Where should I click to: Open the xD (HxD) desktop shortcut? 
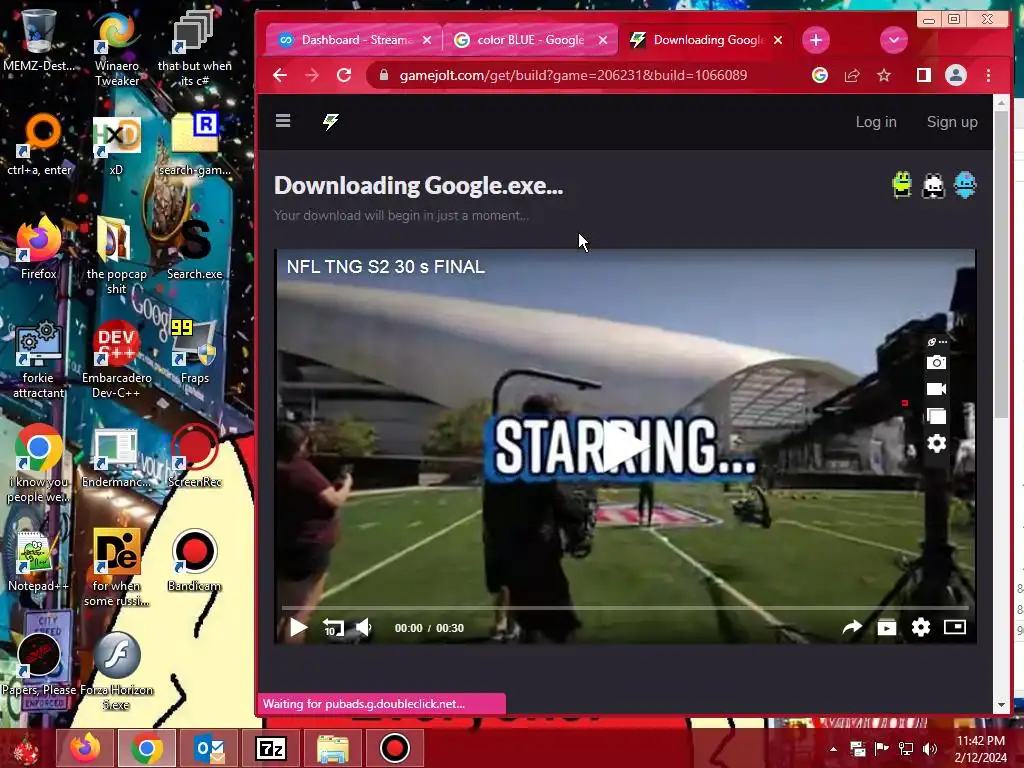(x=116, y=145)
